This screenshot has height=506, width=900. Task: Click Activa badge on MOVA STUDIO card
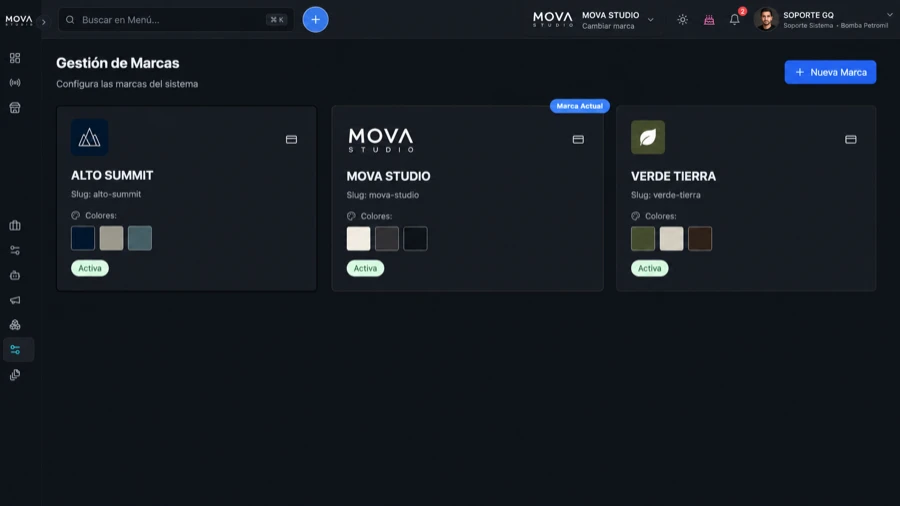coord(365,268)
